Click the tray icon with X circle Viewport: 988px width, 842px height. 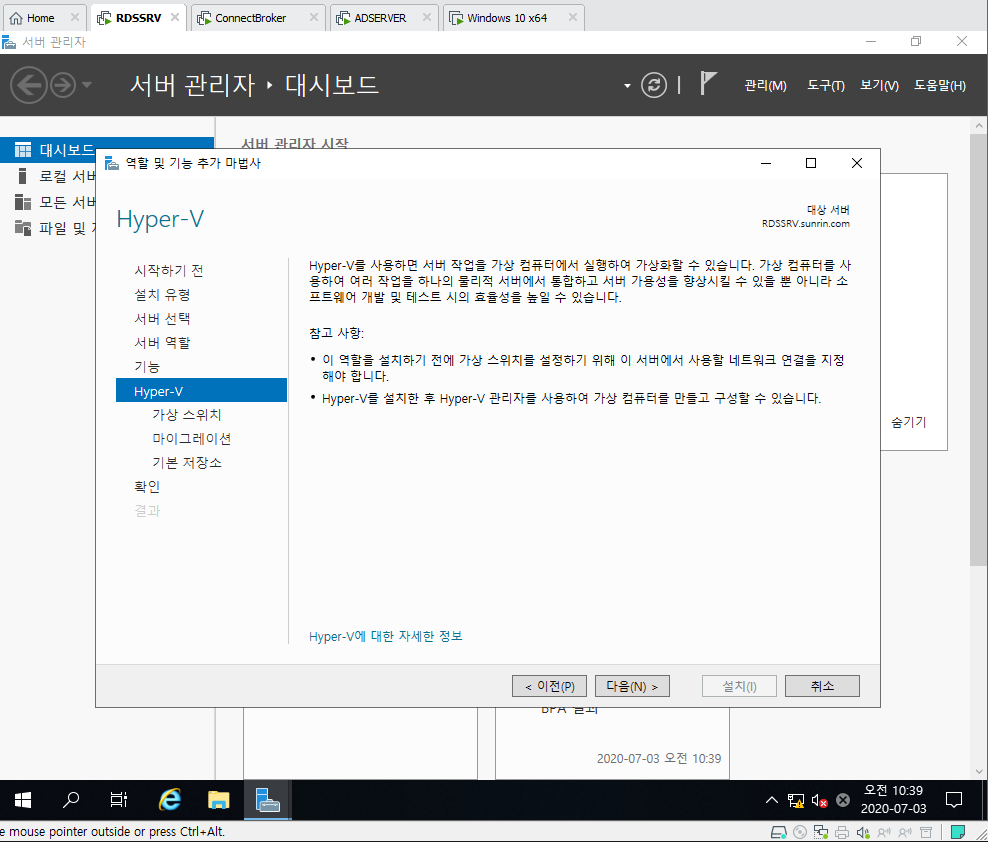point(843,800)
